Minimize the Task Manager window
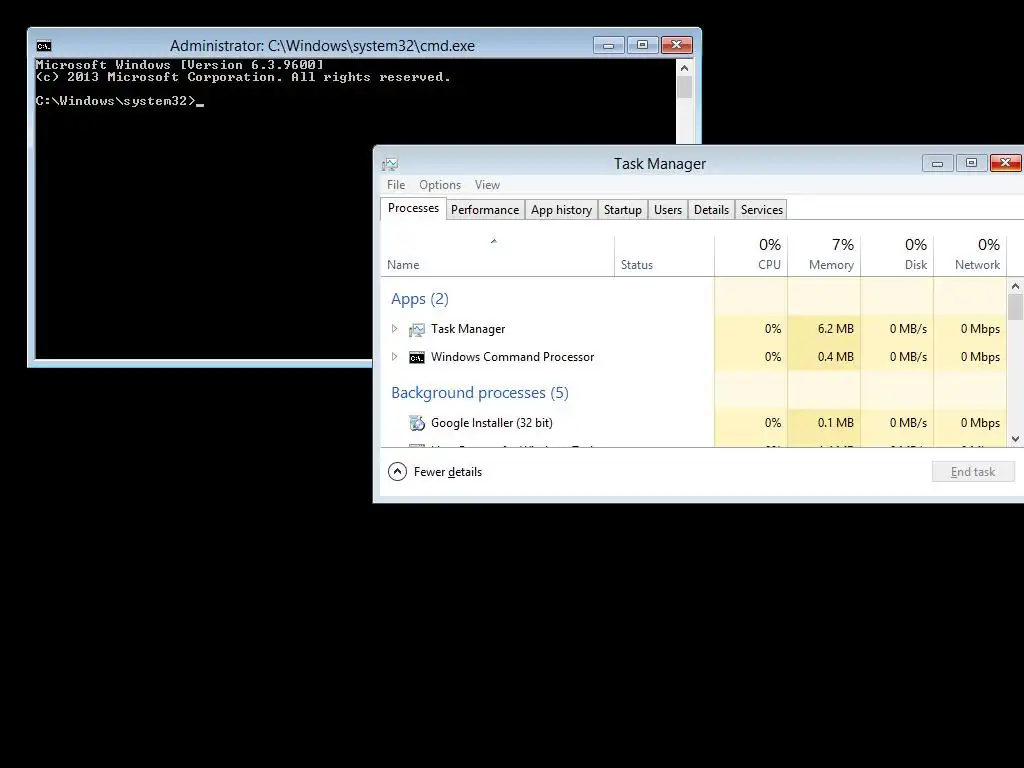The image size is (1024, 768). pyautogui.click(x=938, y=163)
